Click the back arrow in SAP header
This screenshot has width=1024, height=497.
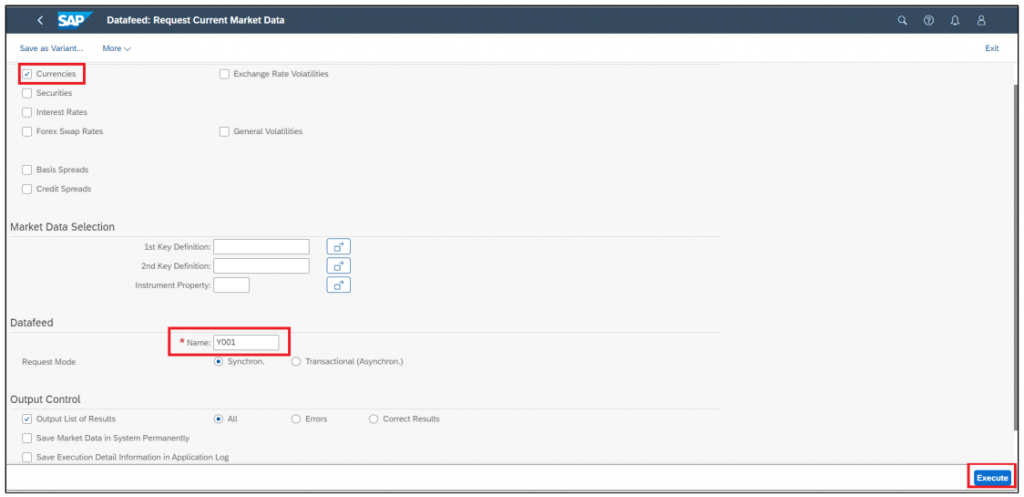40,21
